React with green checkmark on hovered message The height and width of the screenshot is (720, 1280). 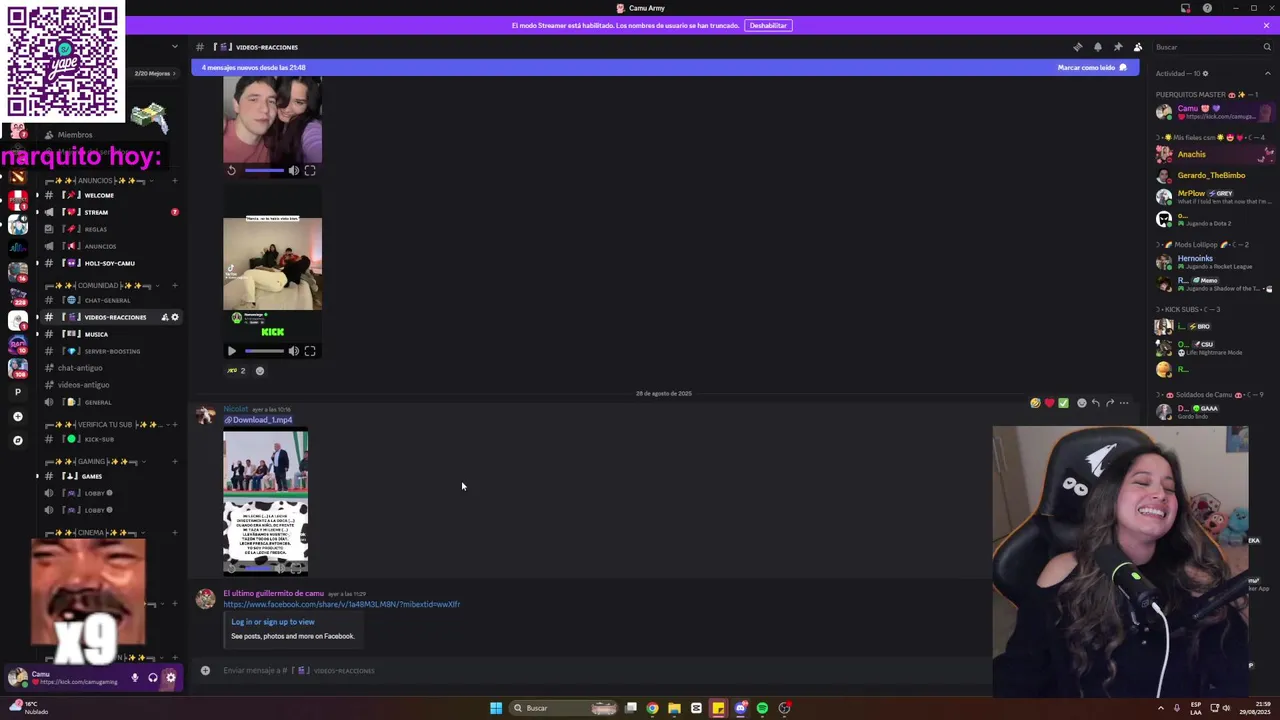coord(1063,403)
